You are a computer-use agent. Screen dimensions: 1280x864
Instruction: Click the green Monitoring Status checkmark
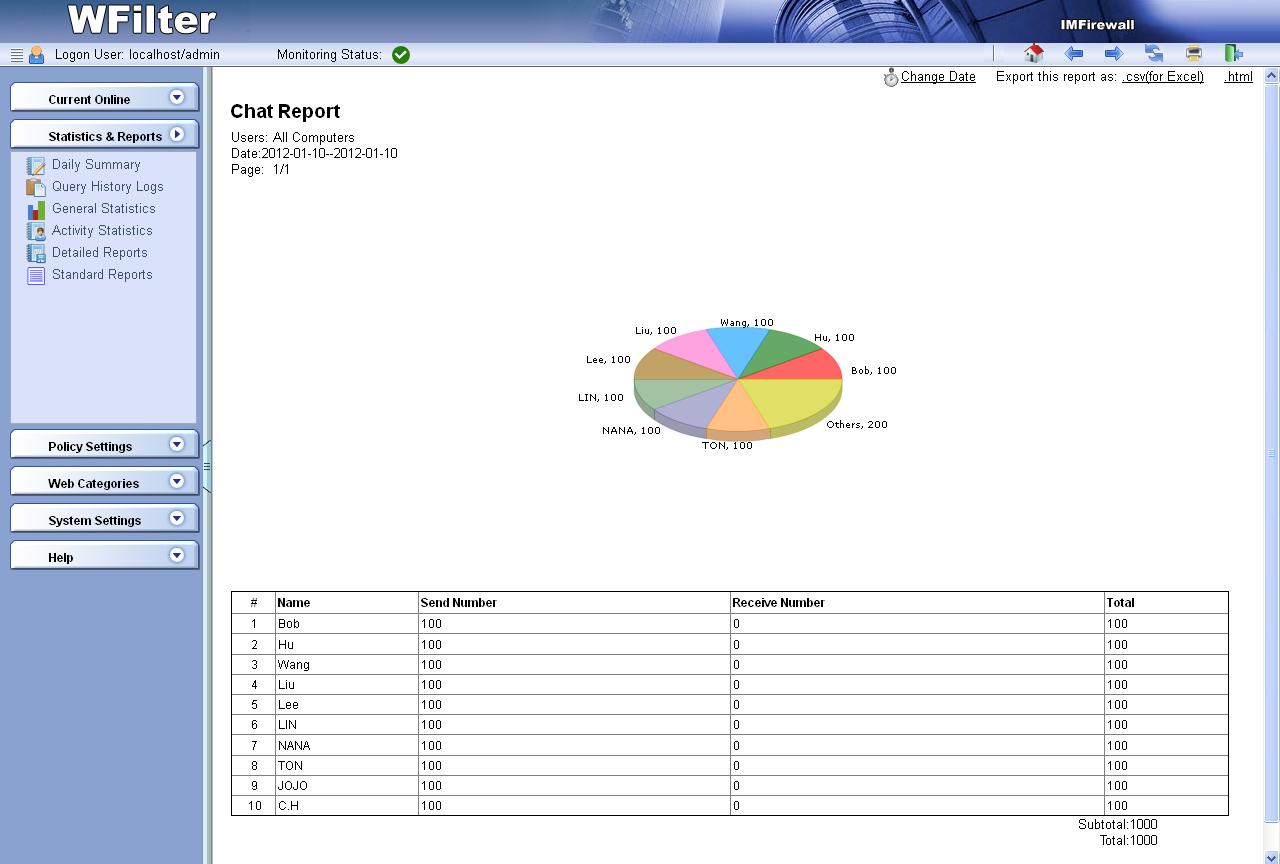(x=401, y=55)
